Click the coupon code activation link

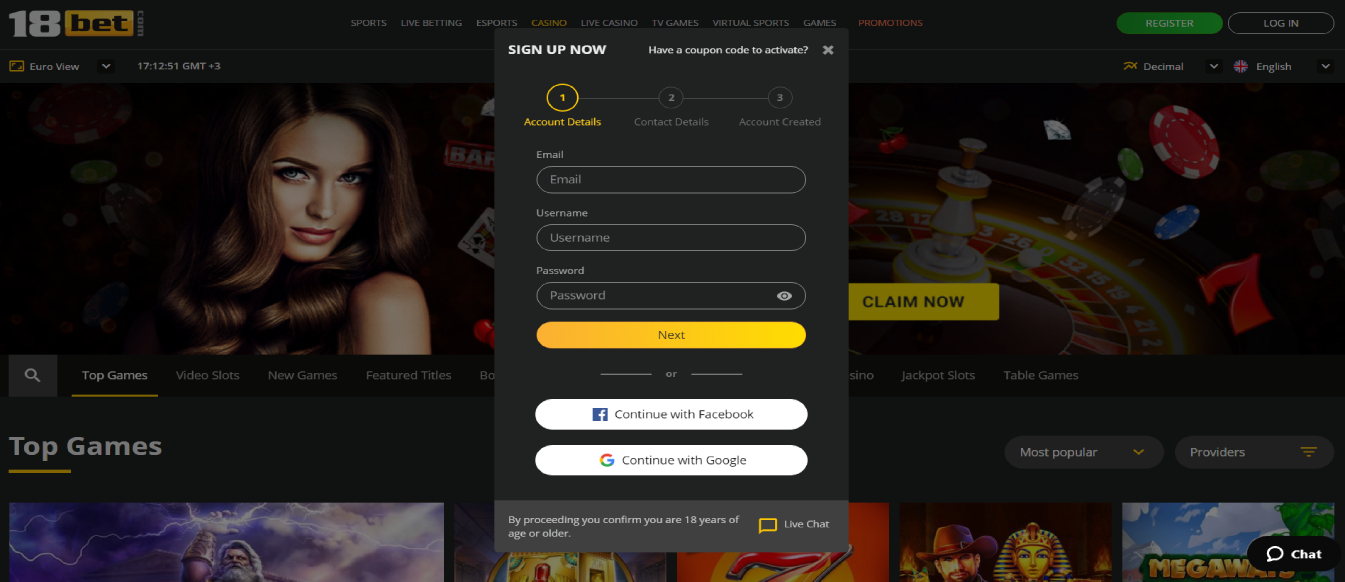[x=728, y=50]
